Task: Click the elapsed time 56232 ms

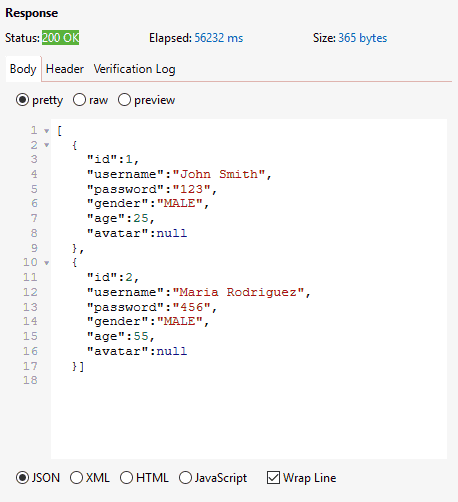Action: [219, 38]
